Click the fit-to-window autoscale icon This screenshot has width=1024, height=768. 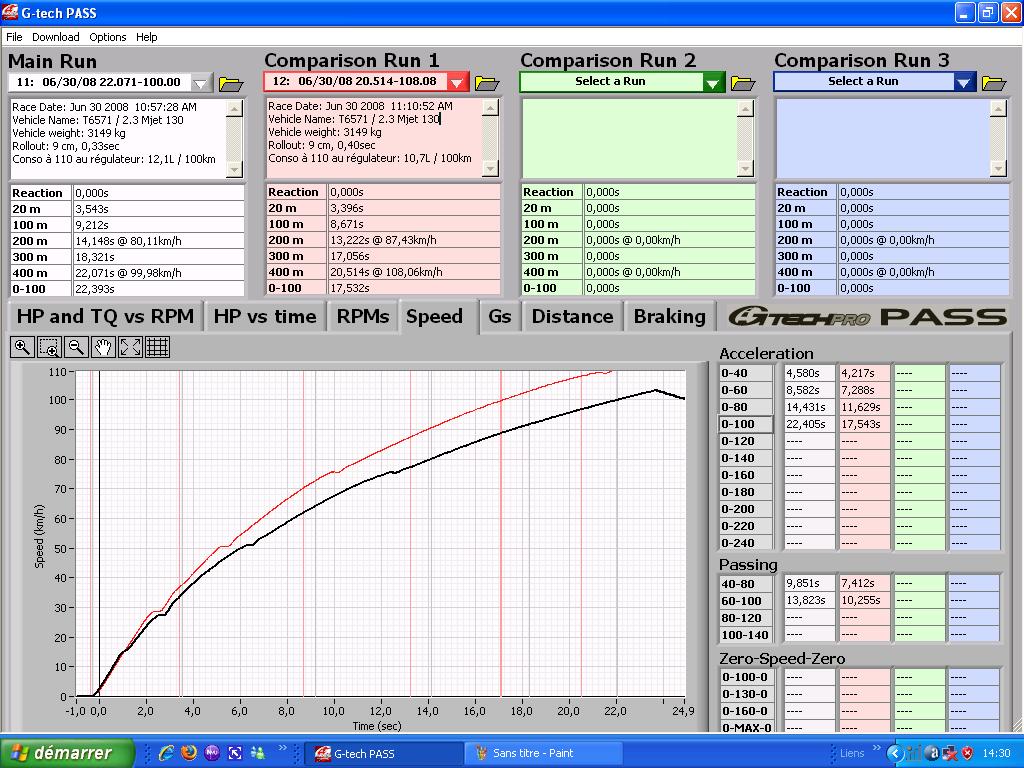[130, 347]
